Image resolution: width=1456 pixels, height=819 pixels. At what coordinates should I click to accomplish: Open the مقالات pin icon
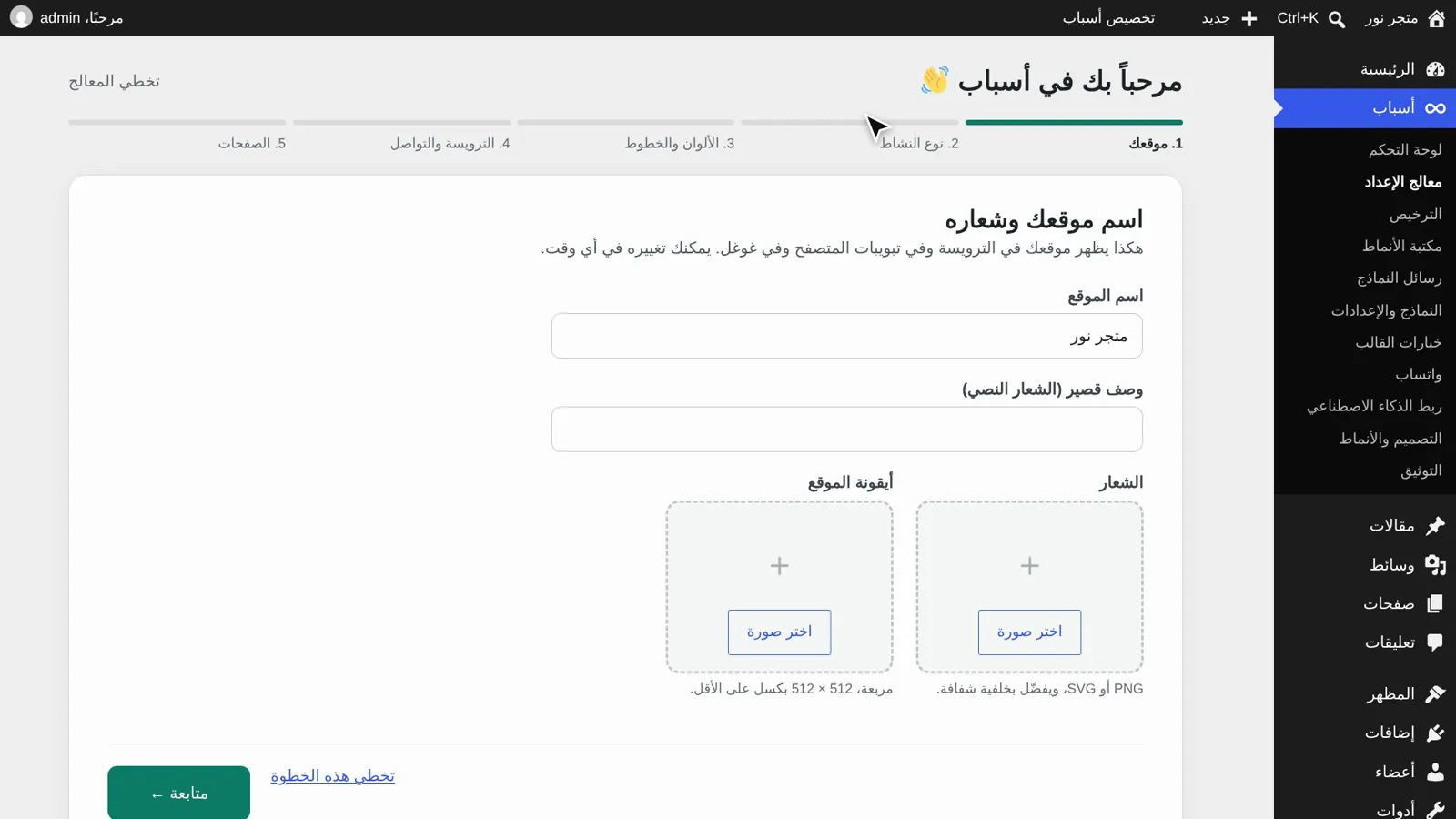coord(1435,526)
